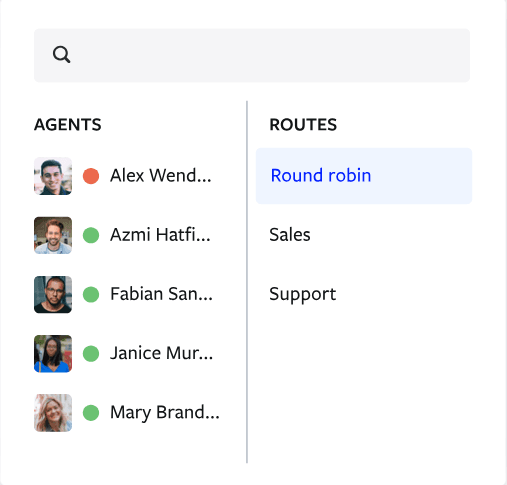Click Alex Wend's red busy status dot
The image size is (507, 485).
pyautogui.click(x=91, y=176)
